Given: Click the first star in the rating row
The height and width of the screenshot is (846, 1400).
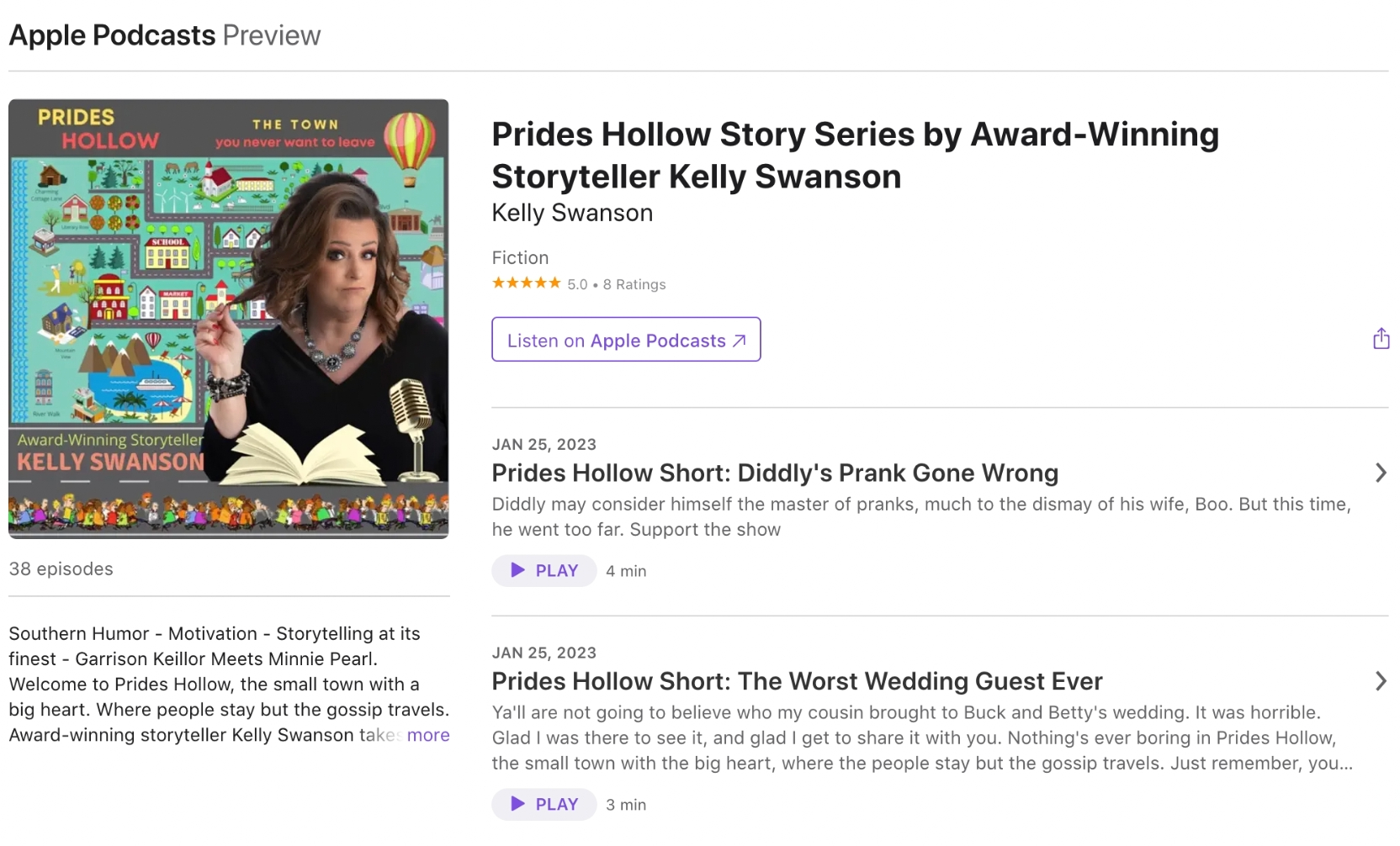Looking at the screenshot, I should point(496,283).
